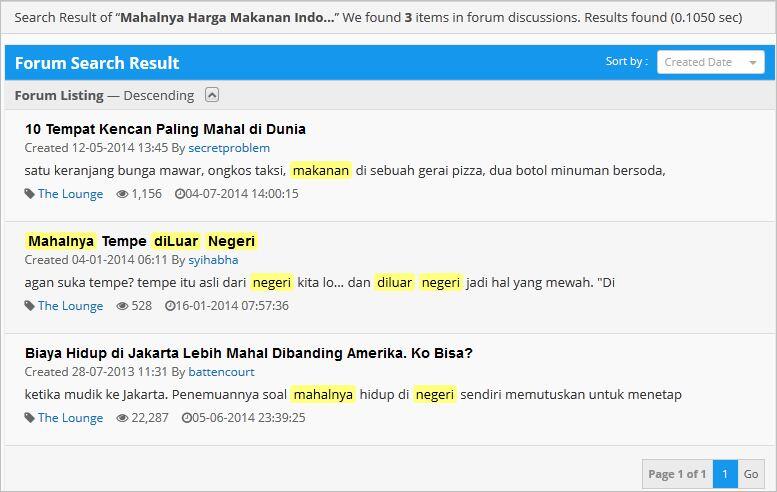
Task: Open thread Biaya Hidup di Jakarta Lebih Mahal
Action: (249, 353)
